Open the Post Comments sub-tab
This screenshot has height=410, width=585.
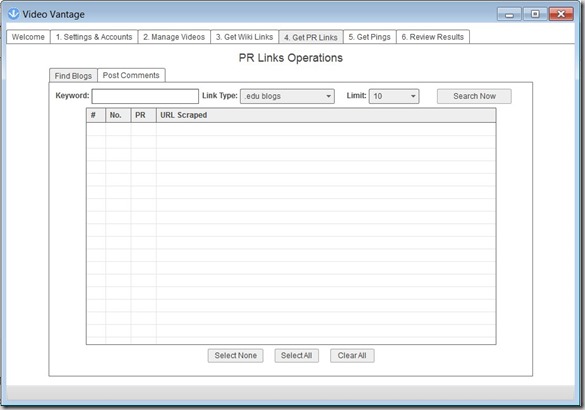click(131, 75)
